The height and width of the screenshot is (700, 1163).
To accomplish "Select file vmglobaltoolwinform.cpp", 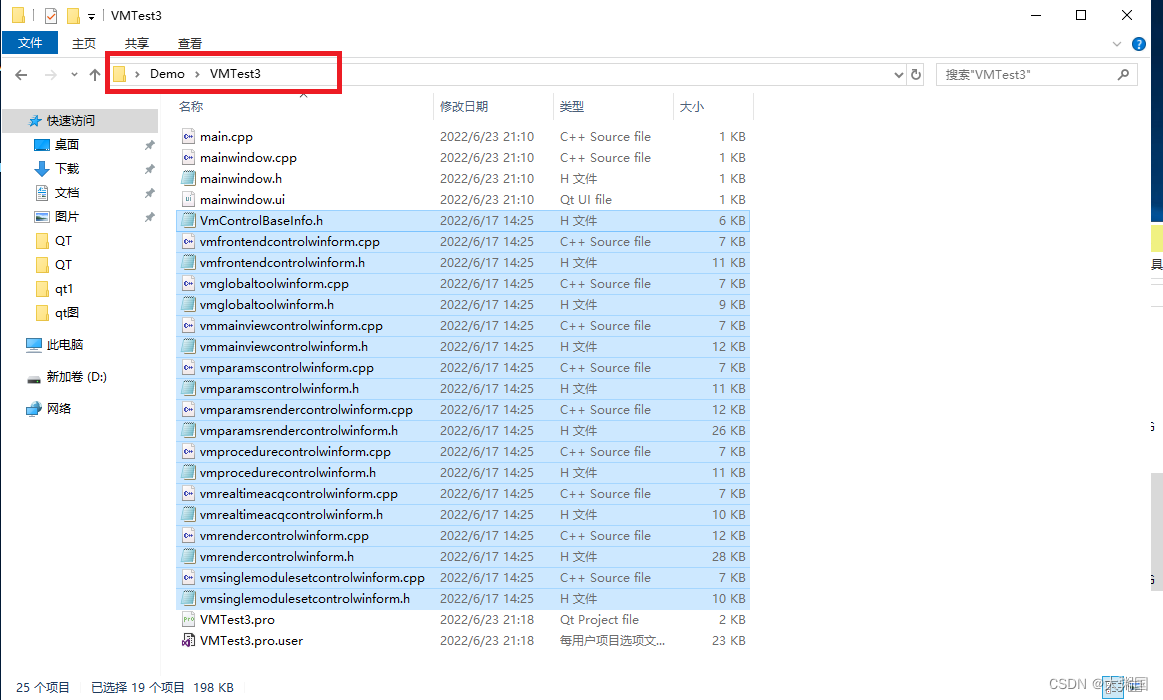I will point(463,283).
